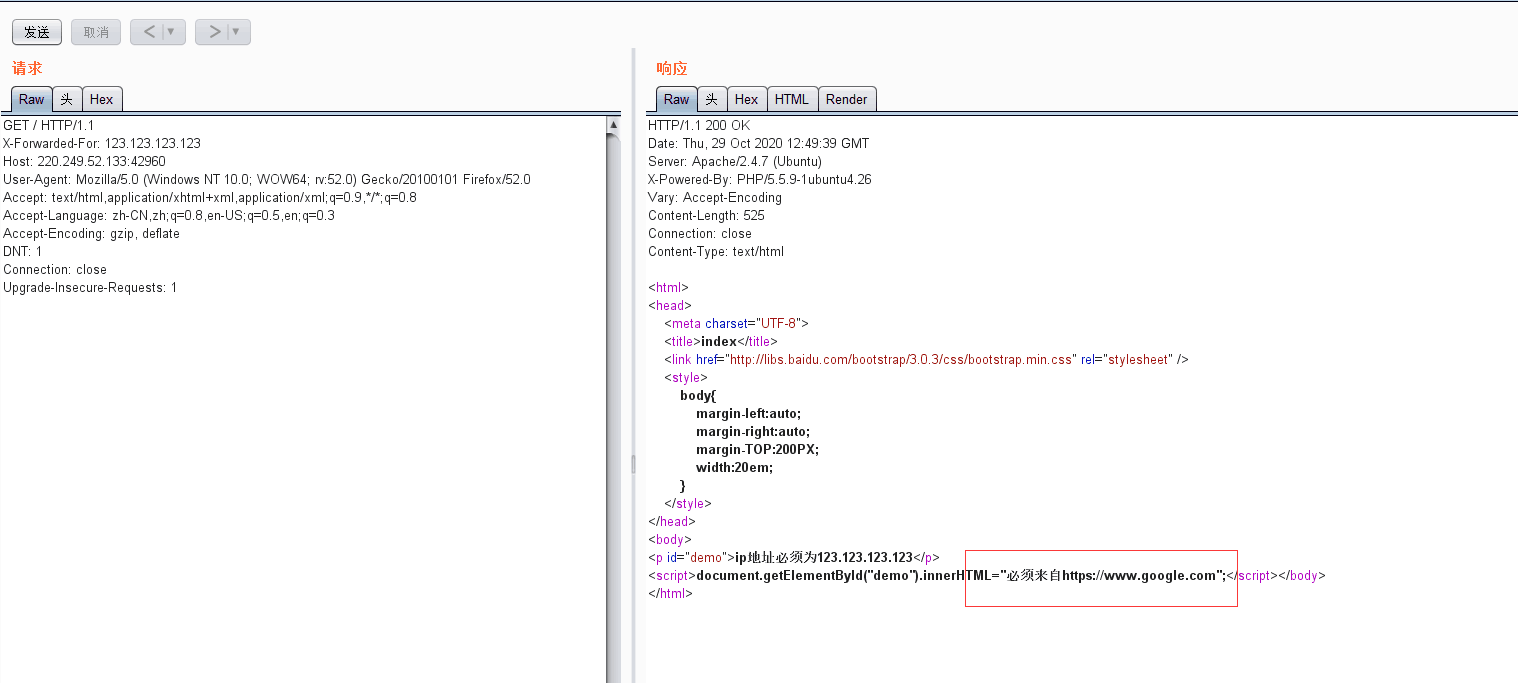Select the response 头 headers tab
The width and height of the screenshot is (1518, 683).
coord(712,99)
